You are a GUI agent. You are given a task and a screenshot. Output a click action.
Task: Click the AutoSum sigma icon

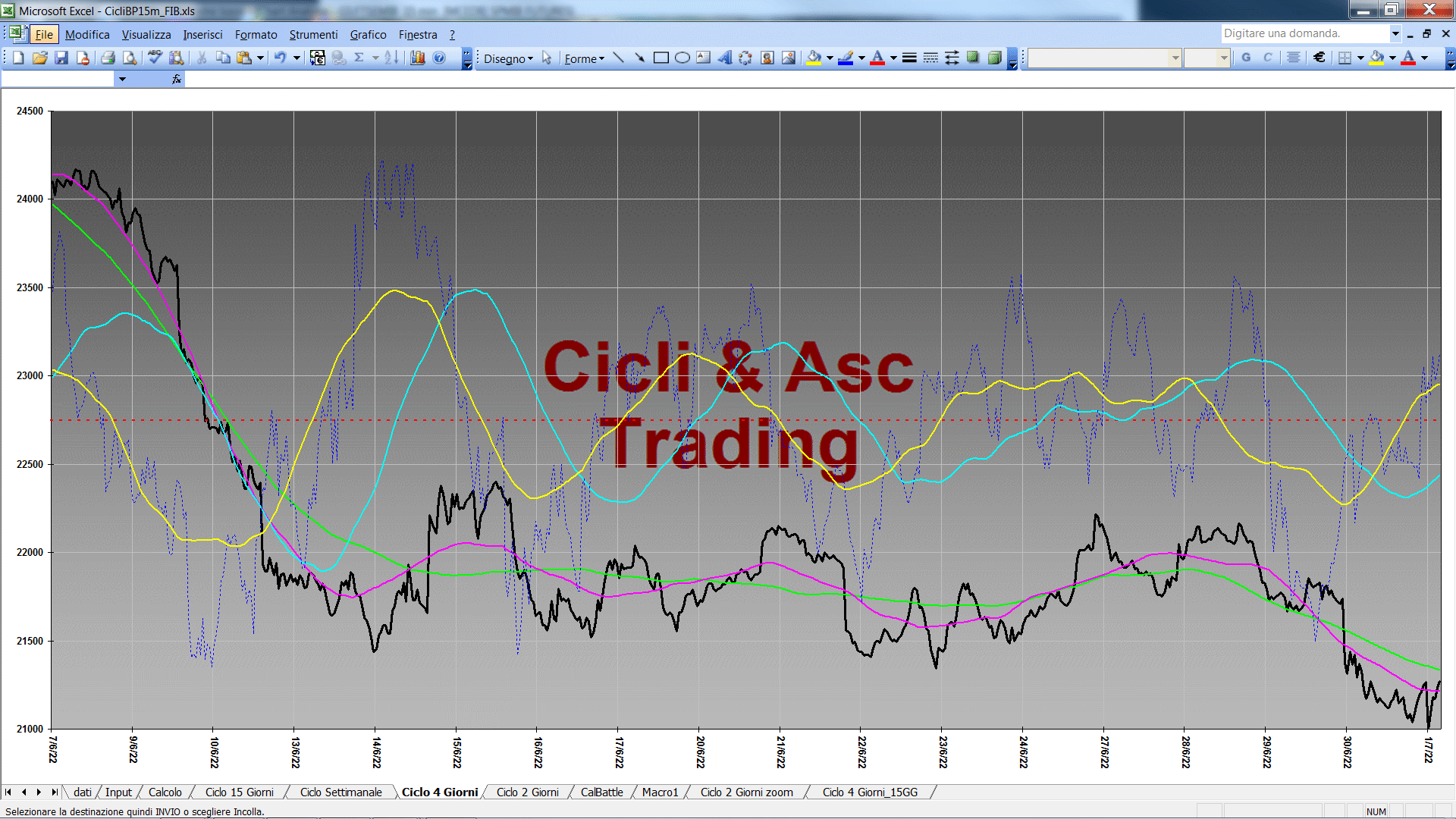pos(359,58)
